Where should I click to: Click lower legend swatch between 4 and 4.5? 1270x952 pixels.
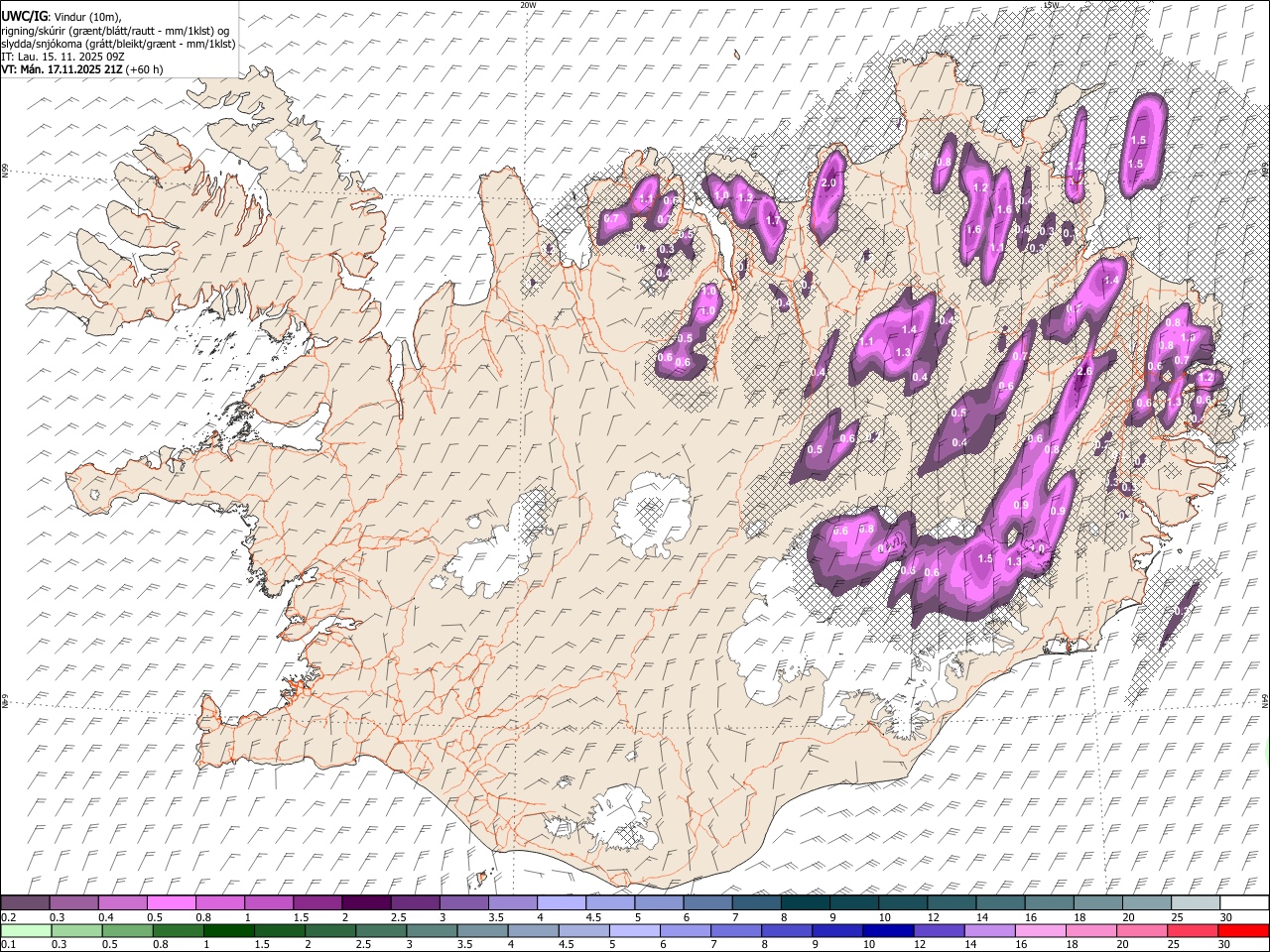[533, 930]
